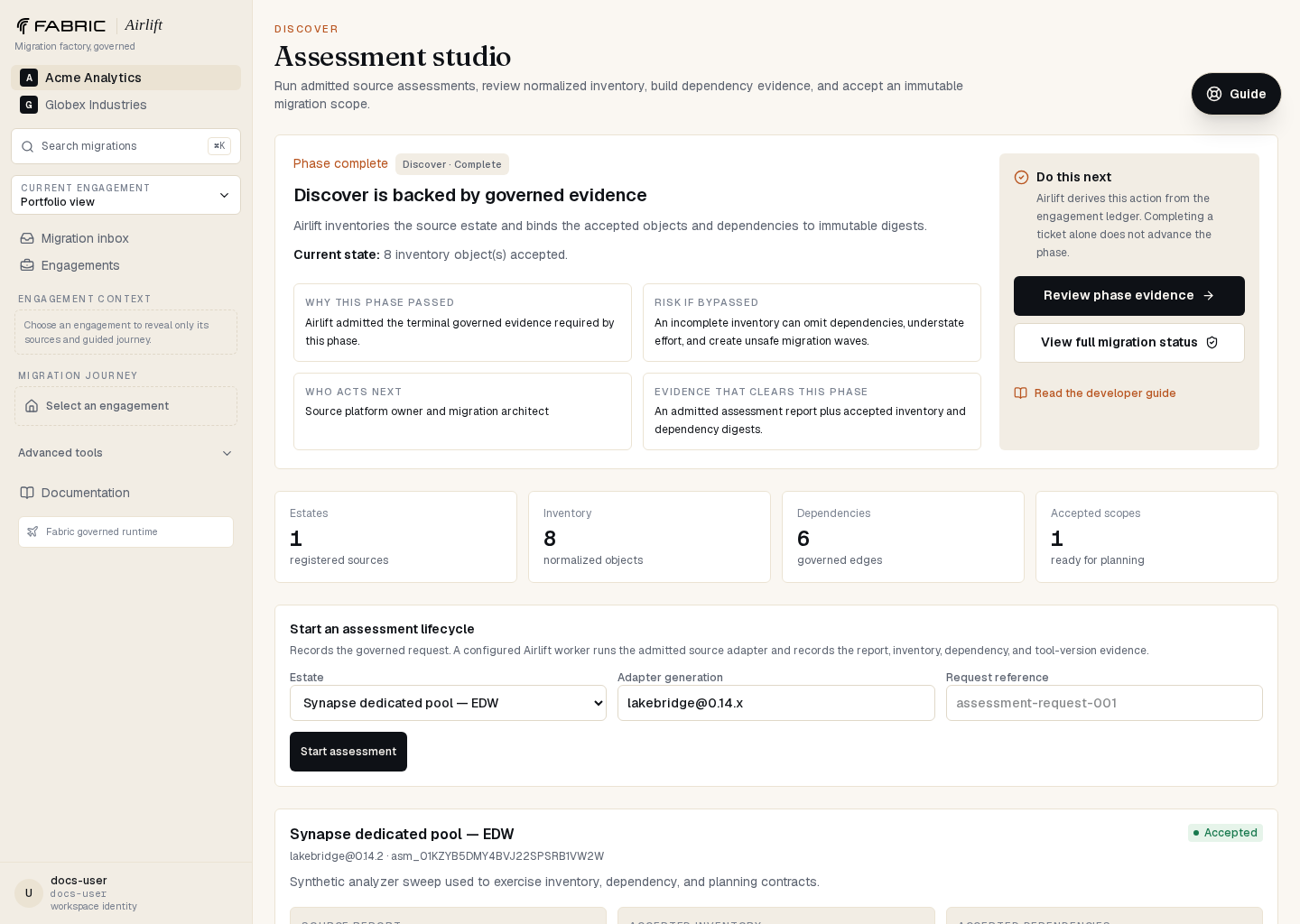Screen dimensions: 1300x924
Task: Open Migration inbox
Action: pos(125,238)
